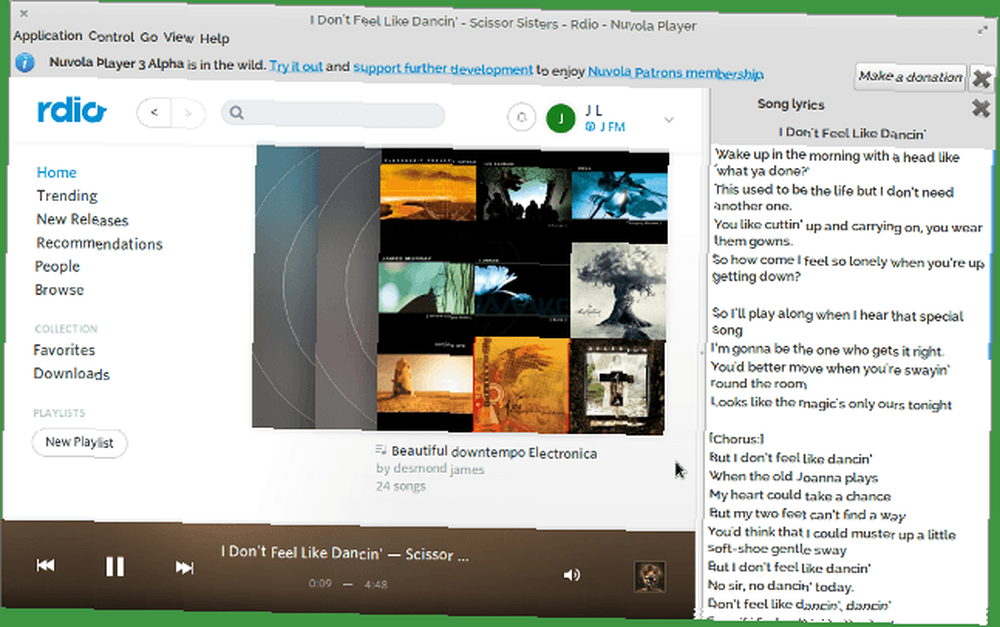Seek in the song progress bar
This screenshot has width=1000, height=627.
point(348,584)
